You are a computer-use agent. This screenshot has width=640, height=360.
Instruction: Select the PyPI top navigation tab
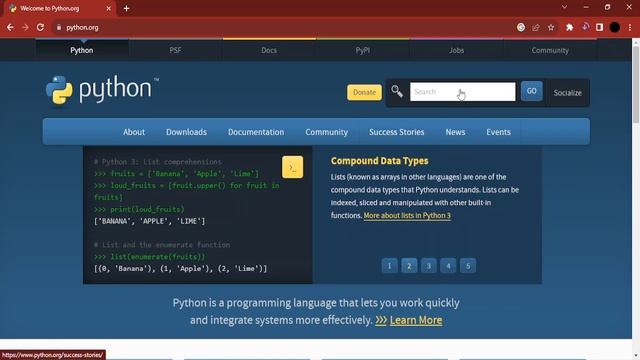(x=362, y=50)
